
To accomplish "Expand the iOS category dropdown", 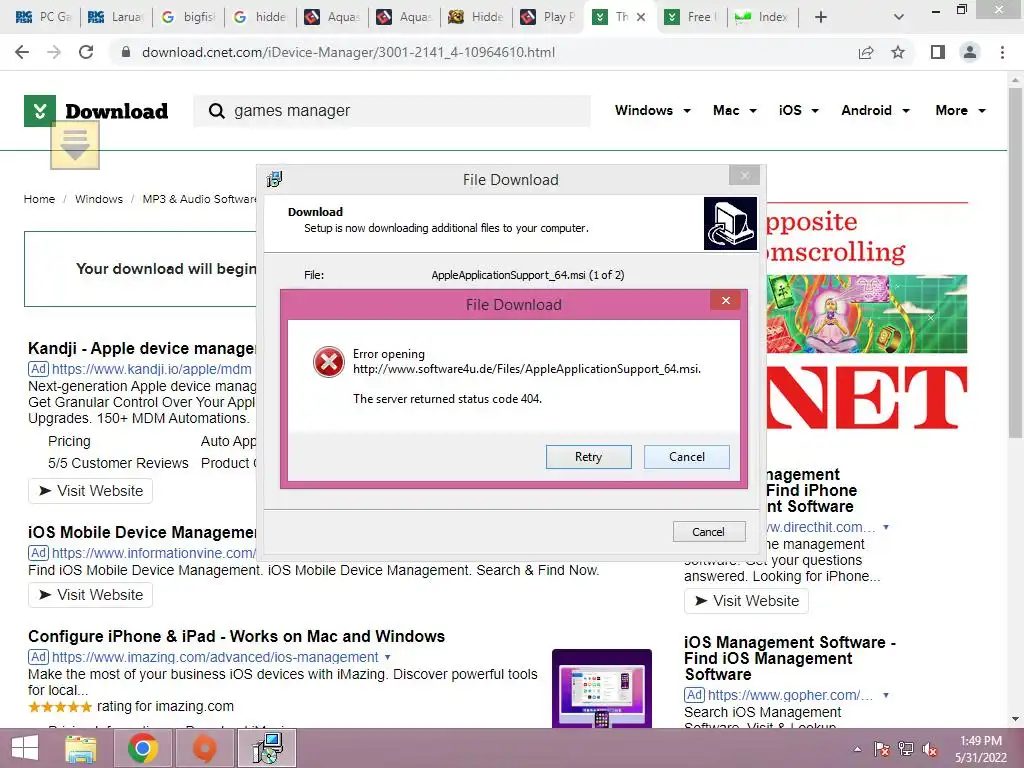I will [x=799, y=110].
